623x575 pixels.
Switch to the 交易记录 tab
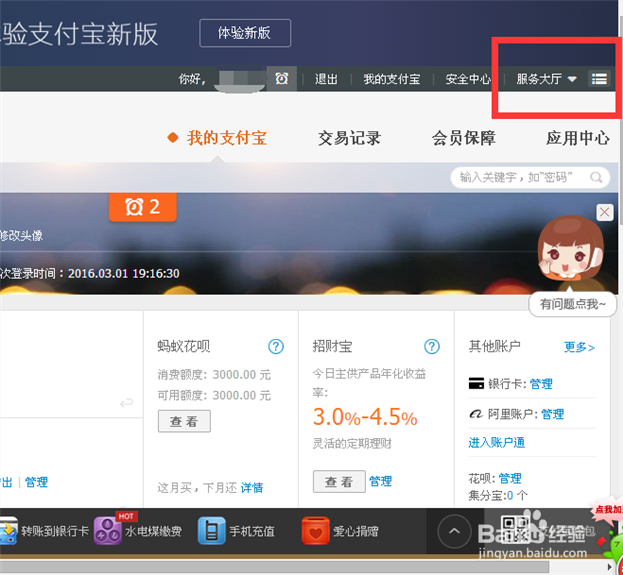tap(349, 138)
